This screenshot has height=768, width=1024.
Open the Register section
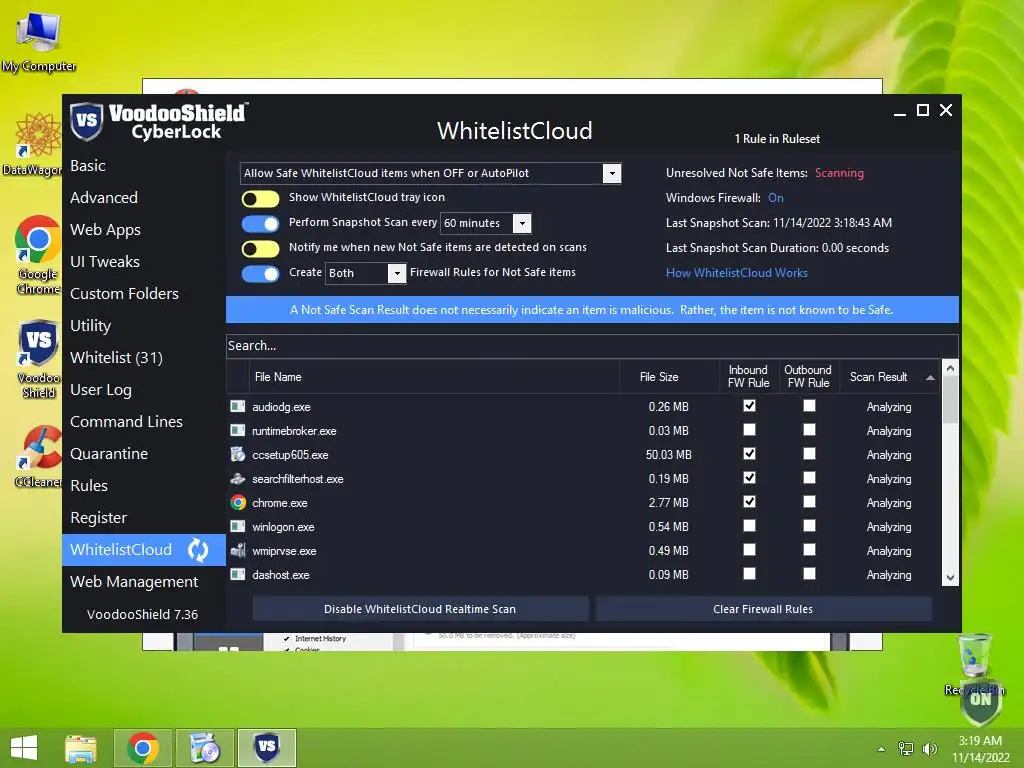pyautogui.click(x=99, y=518)
